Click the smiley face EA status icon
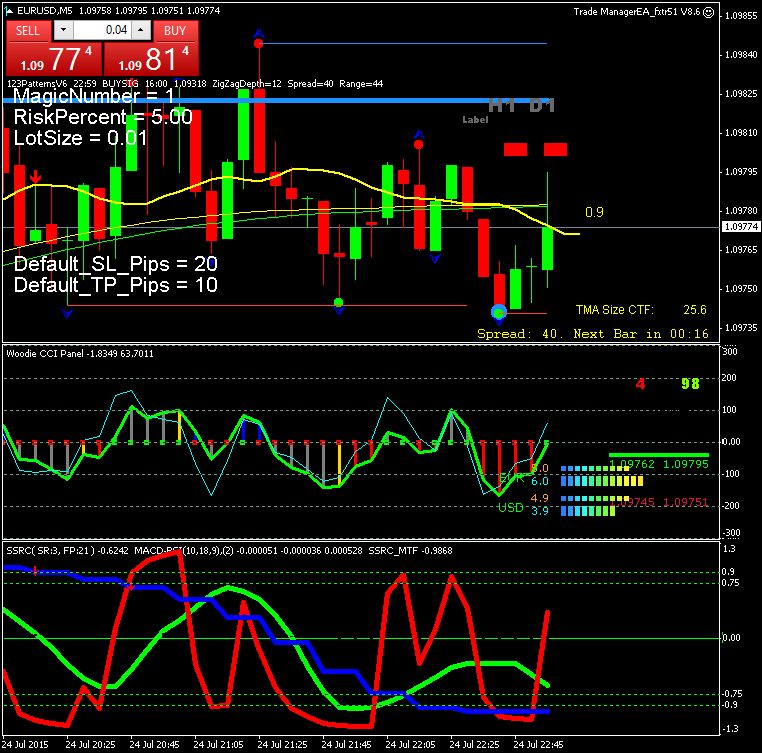The image size is (762, 753). [x=709, y=12]
